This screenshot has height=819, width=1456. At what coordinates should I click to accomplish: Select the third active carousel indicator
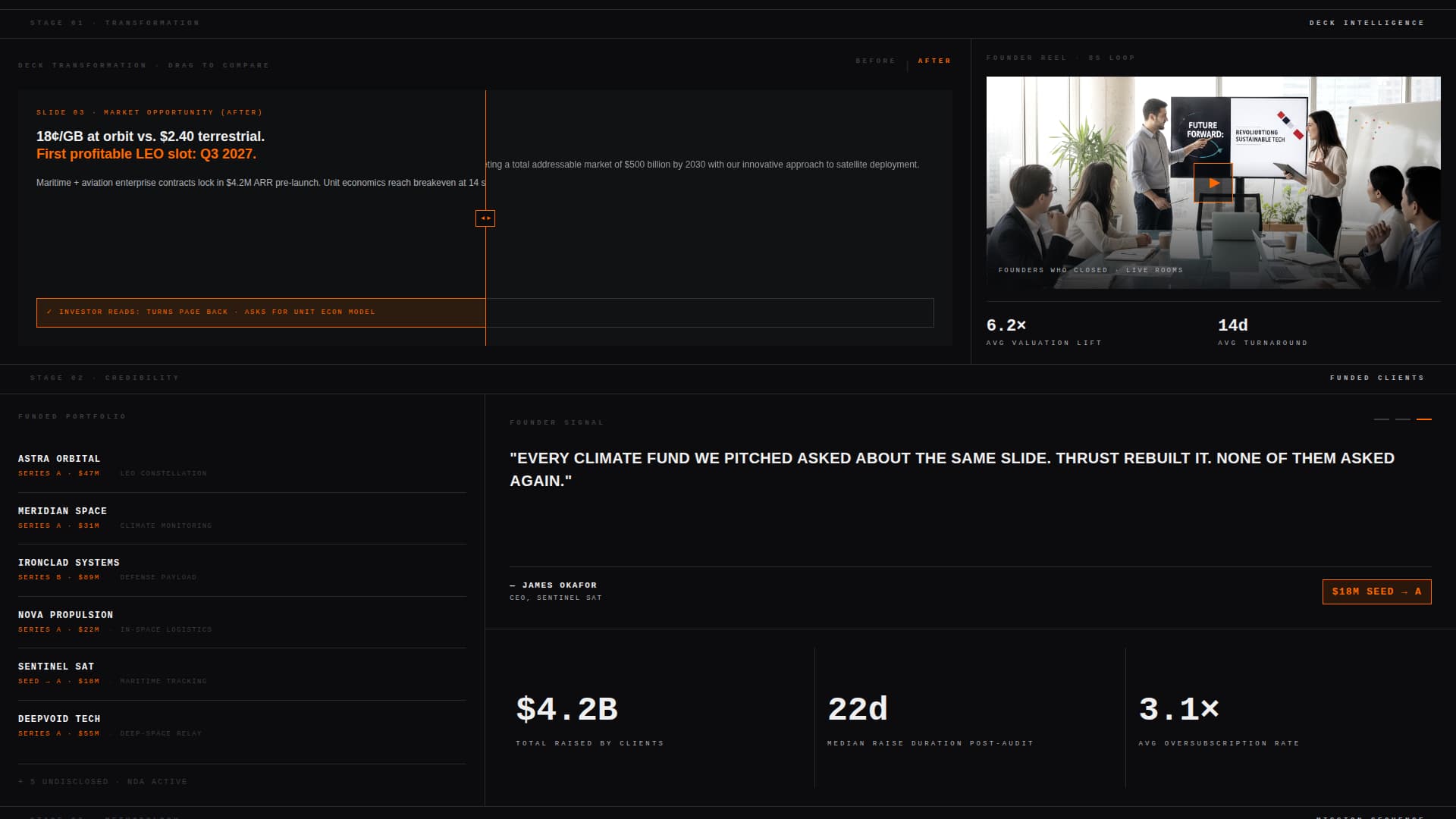tap(1424, 419)
